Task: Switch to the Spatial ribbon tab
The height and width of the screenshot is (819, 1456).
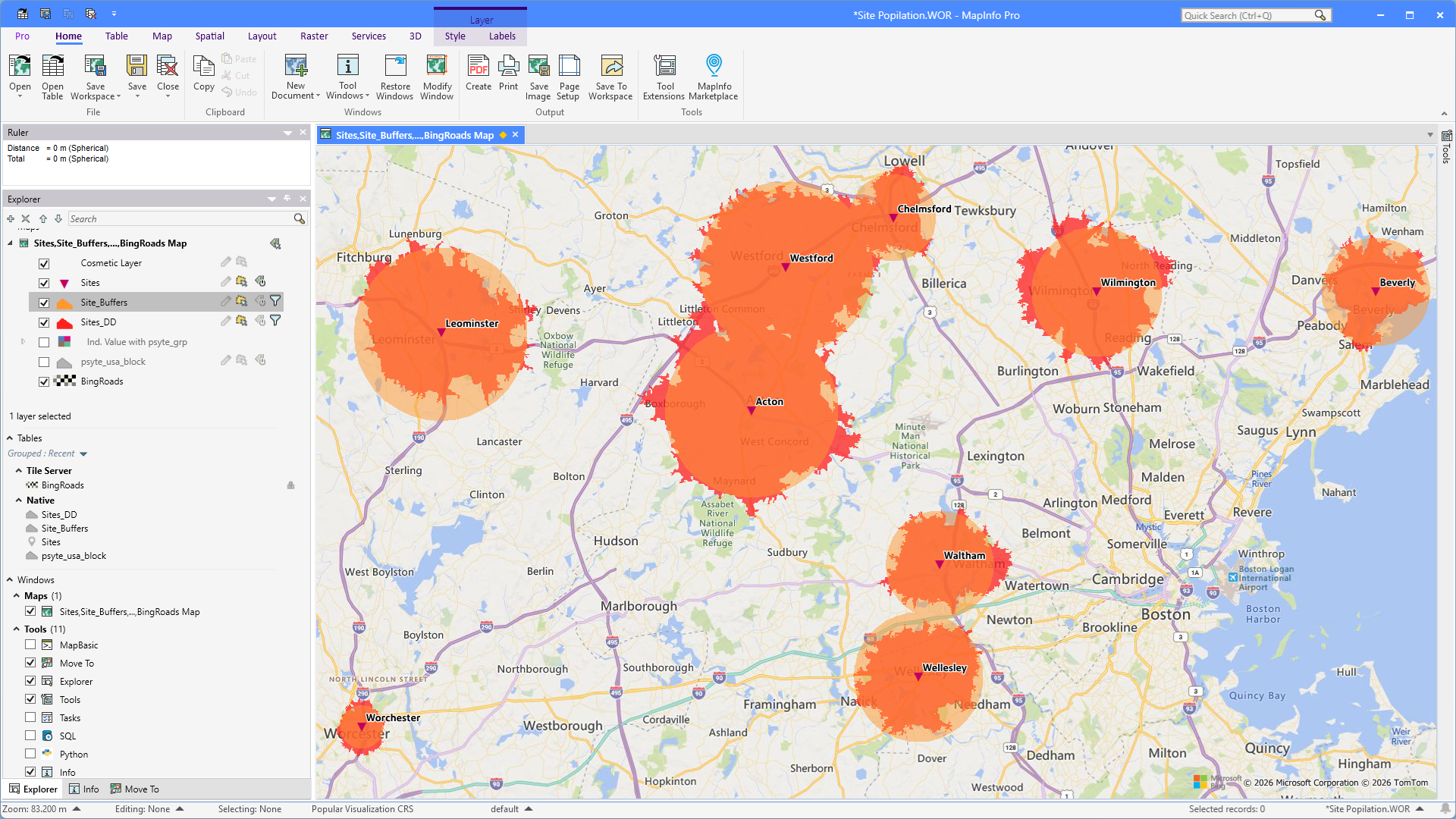Action: [x=209, y=36]
